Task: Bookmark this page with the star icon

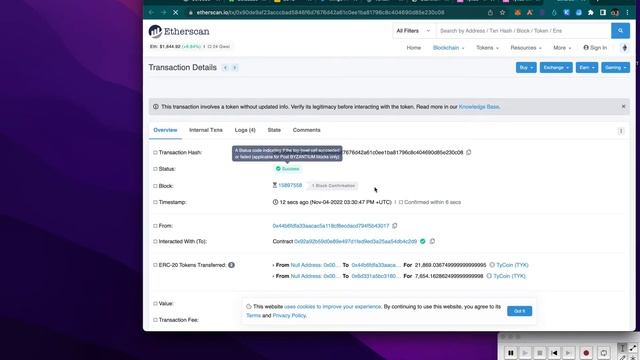Action: point(502,13)
